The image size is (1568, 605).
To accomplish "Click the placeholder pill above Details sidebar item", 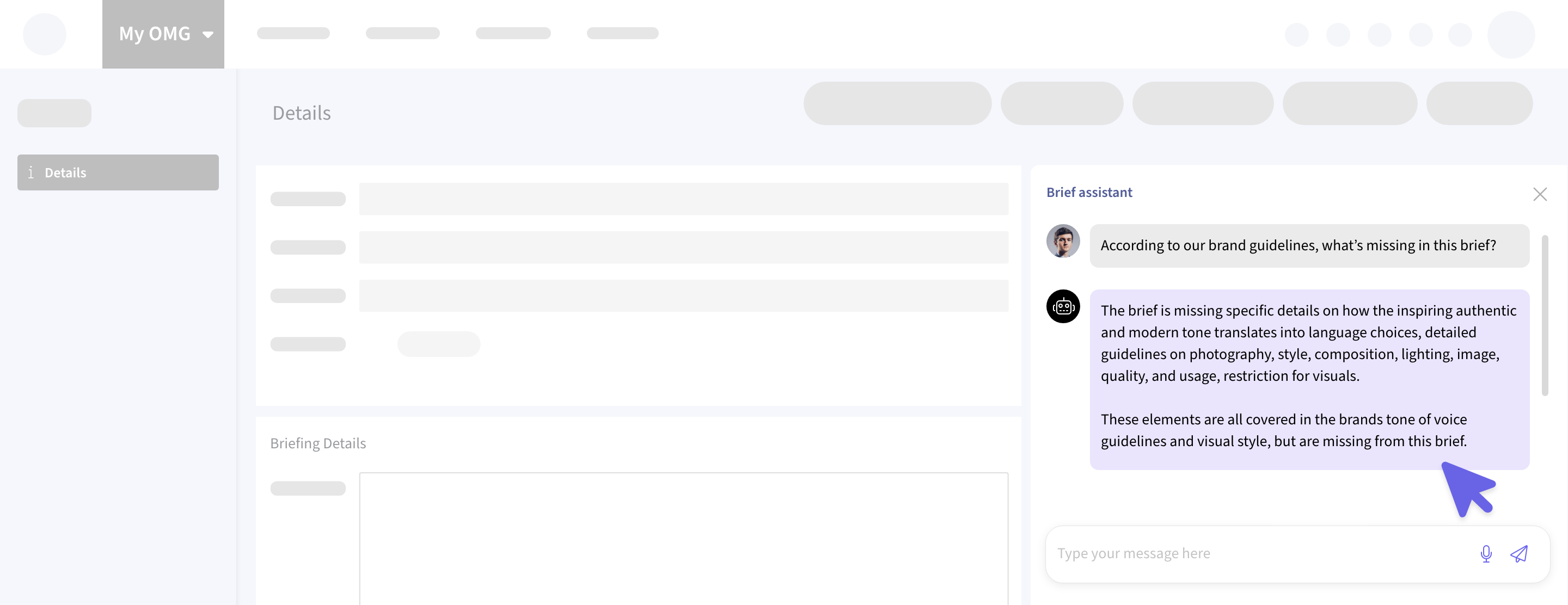I will tap(54, 114).
